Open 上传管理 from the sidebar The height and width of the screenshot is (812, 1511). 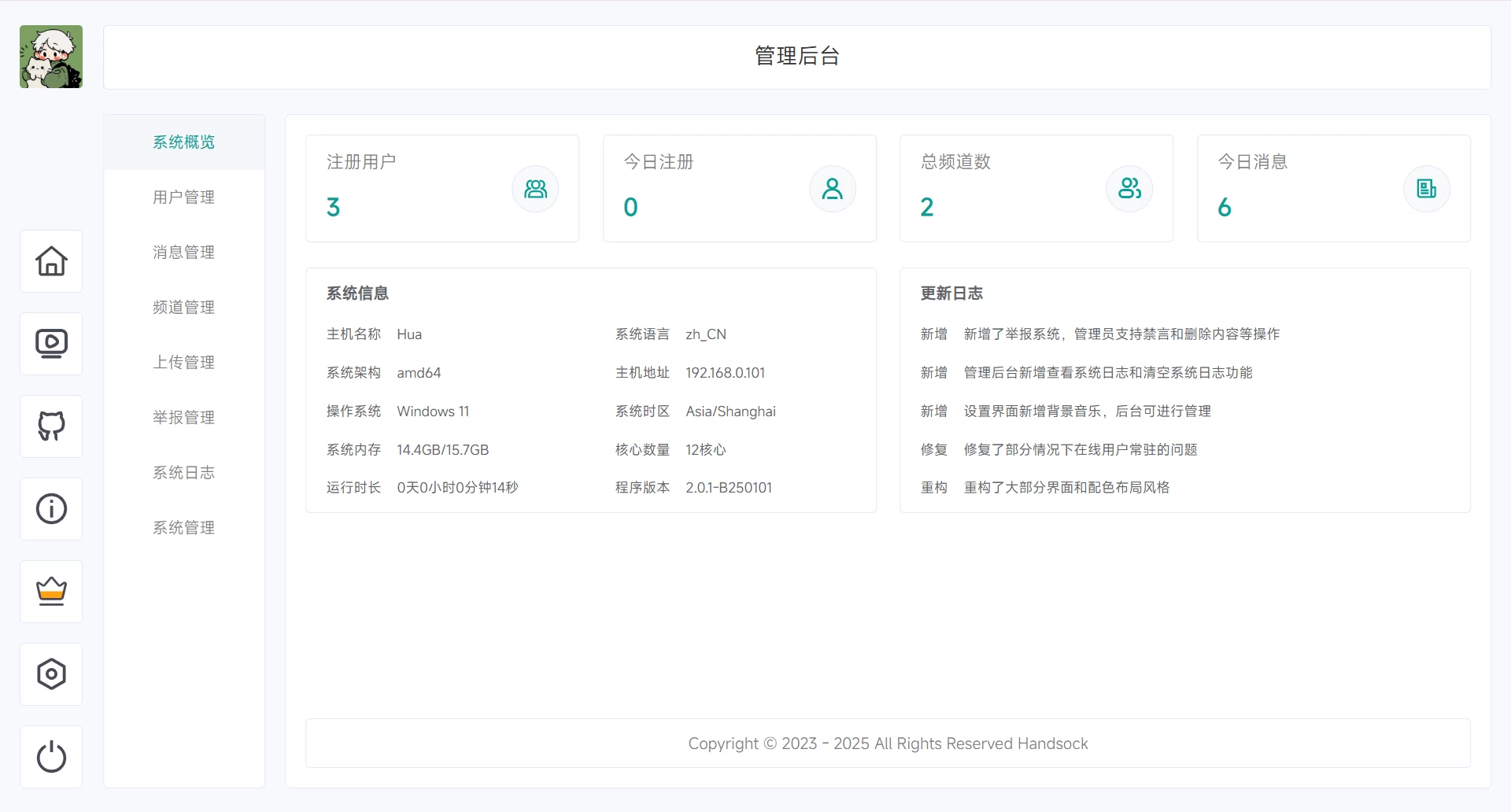pyautogui.click(x=183, y=363)
